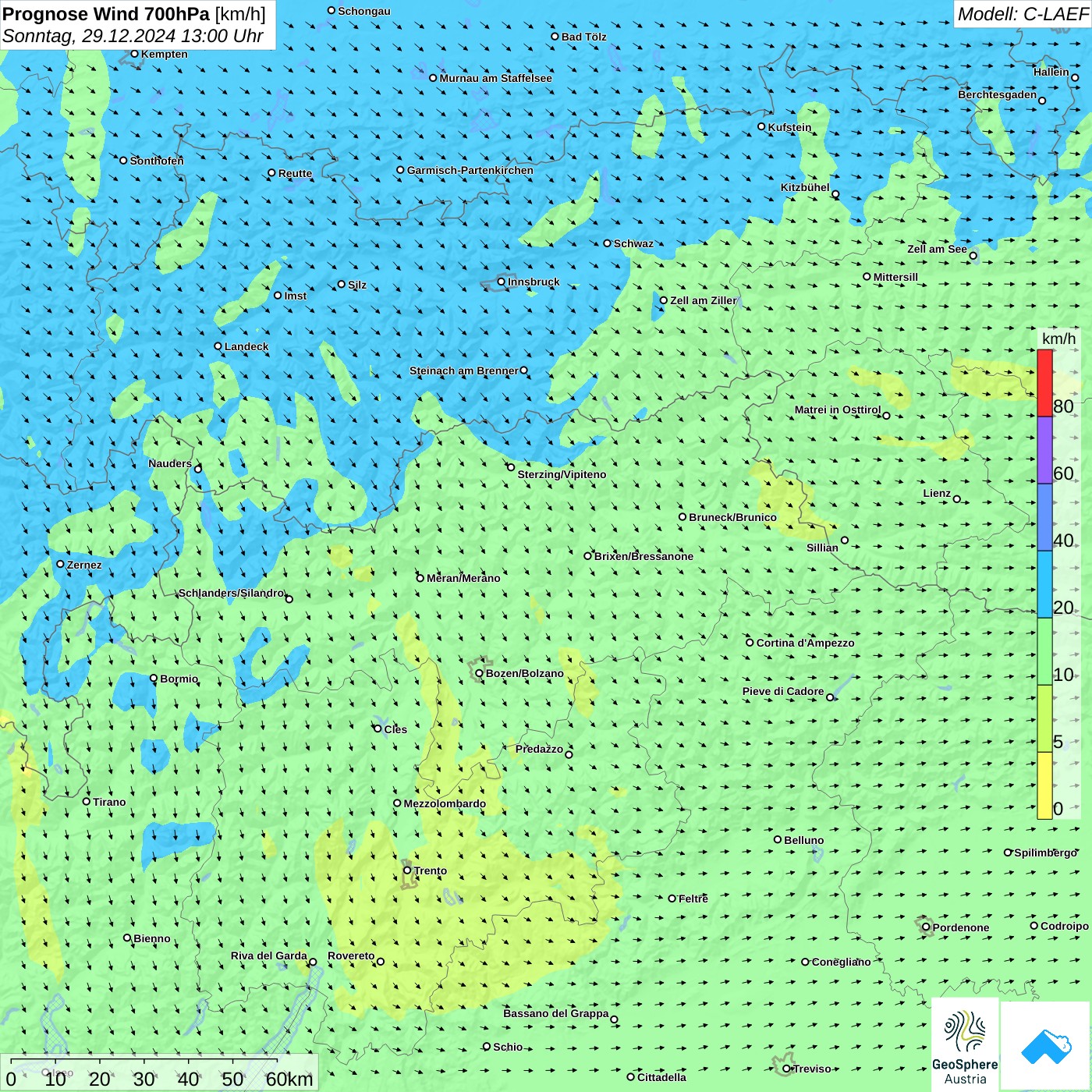Click the date 'Sonntag, 29.12.2024 13:00 Uhr'
The image size is (1092, 1092).
click(133, 36)
